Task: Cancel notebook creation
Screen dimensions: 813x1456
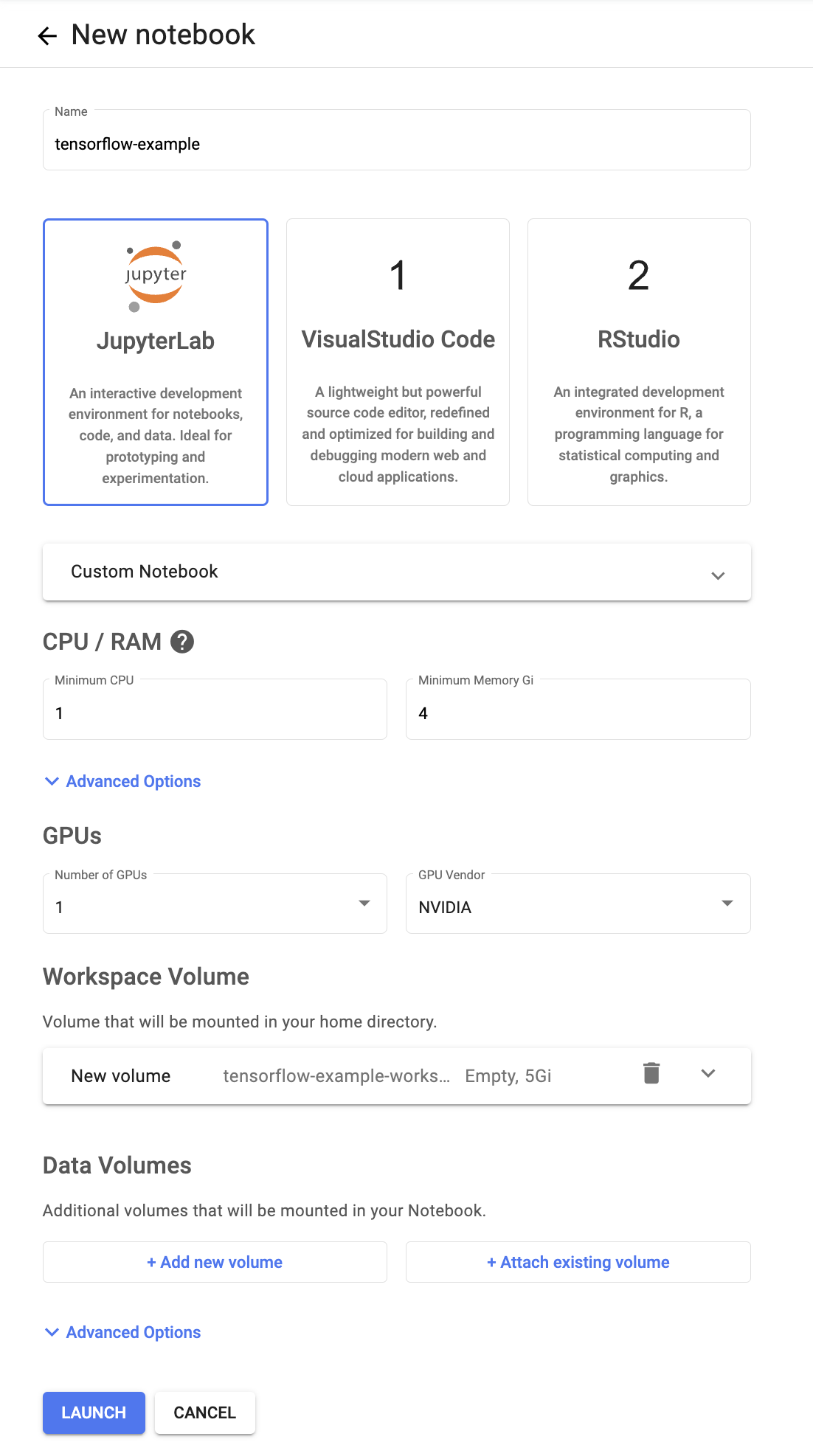Action: click(205, 1412)
